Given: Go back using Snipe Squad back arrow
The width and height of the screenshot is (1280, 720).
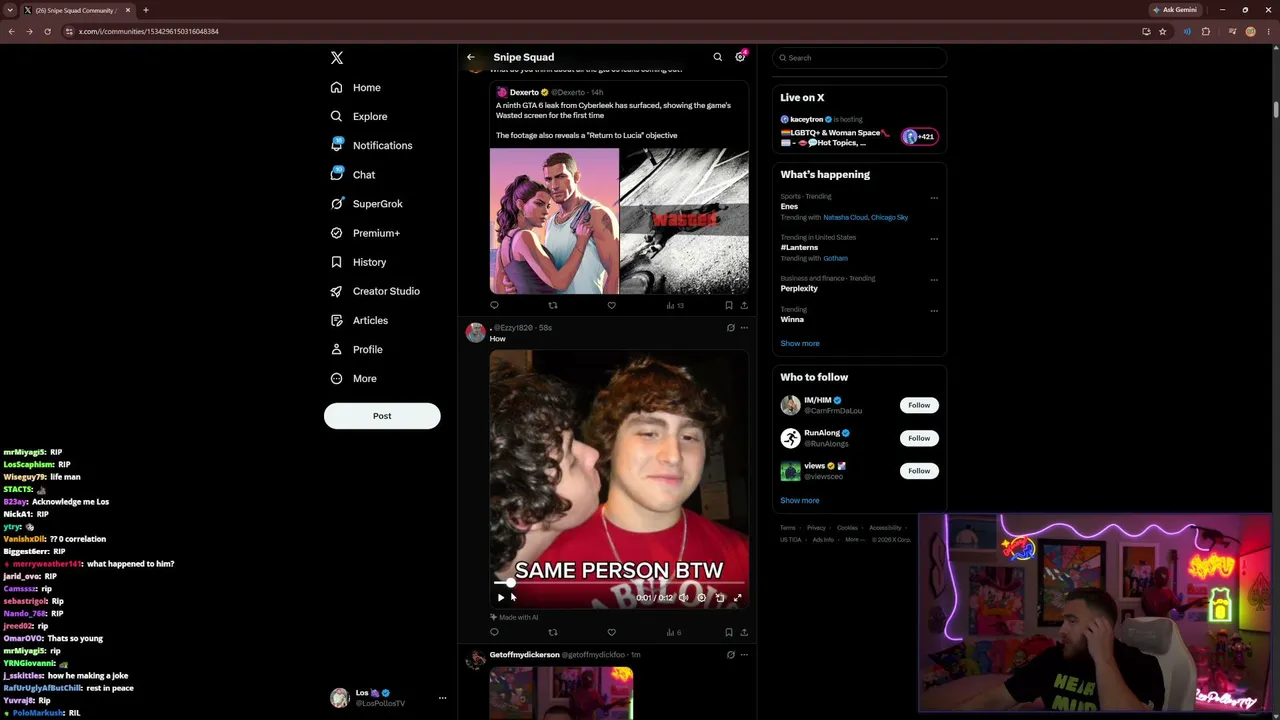Looking at the screenshot, I should tap(471, 57).
